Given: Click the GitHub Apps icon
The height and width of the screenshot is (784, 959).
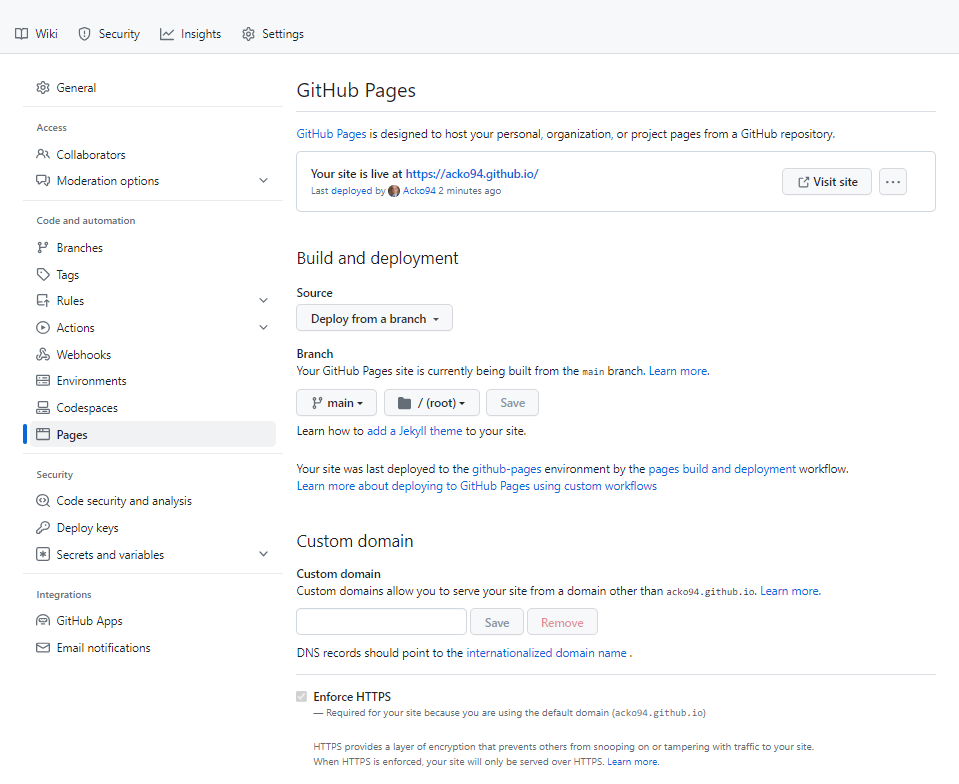Looking at the screenshot, I should (43, 621).
